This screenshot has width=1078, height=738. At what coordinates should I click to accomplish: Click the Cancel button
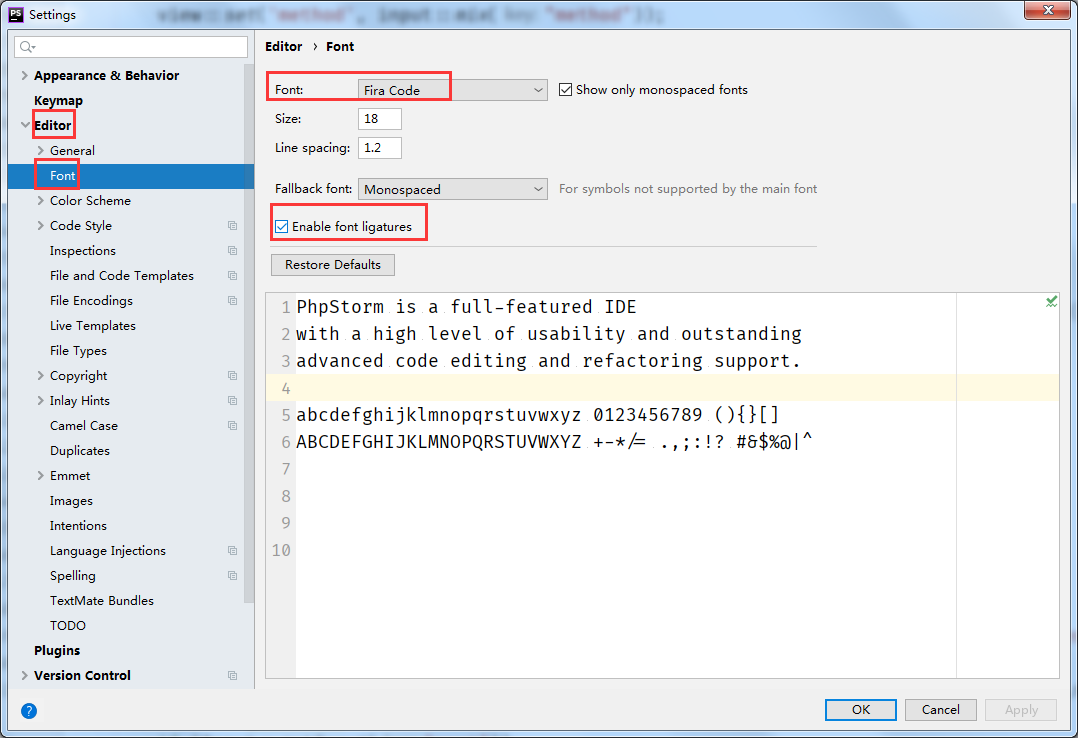pyautogui.click(x=940, y=710)
